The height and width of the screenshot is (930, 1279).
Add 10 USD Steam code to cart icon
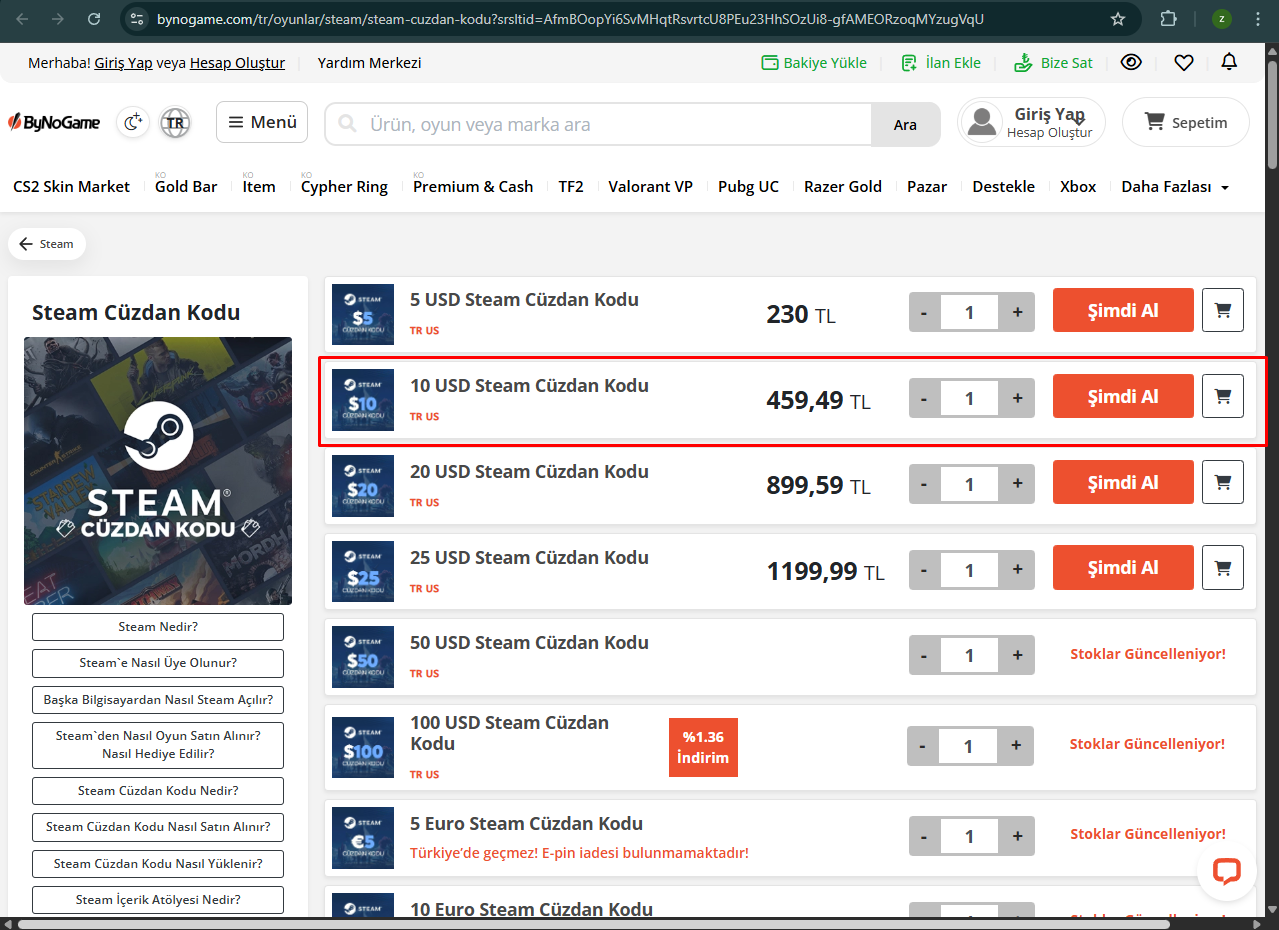point(1222,396)
